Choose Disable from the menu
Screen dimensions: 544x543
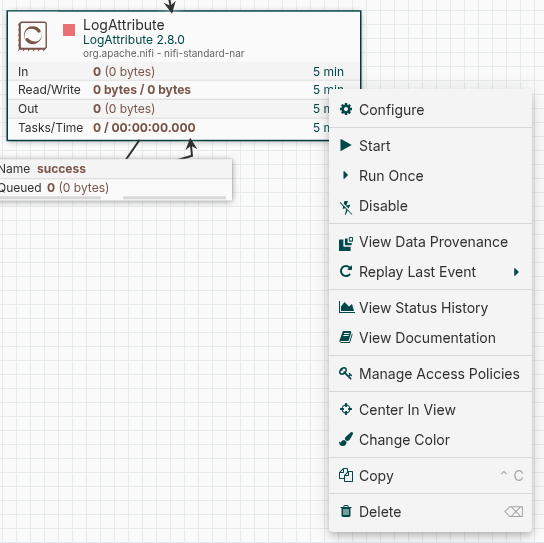[x=430, y=206]
